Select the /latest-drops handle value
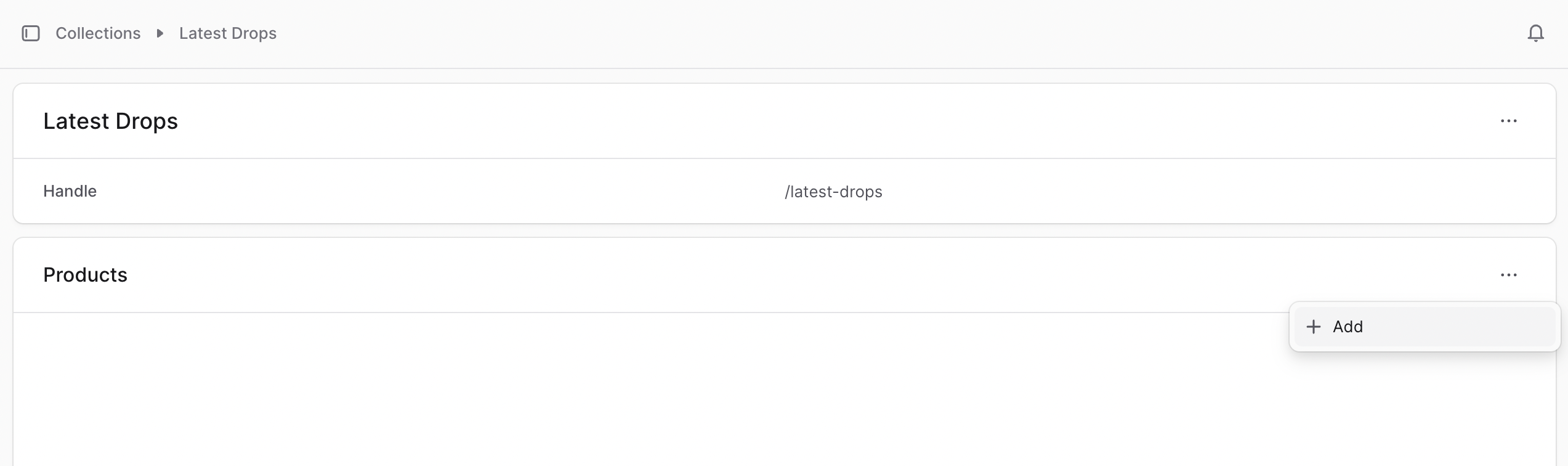The image size is (1568, 466). [833, 192]
